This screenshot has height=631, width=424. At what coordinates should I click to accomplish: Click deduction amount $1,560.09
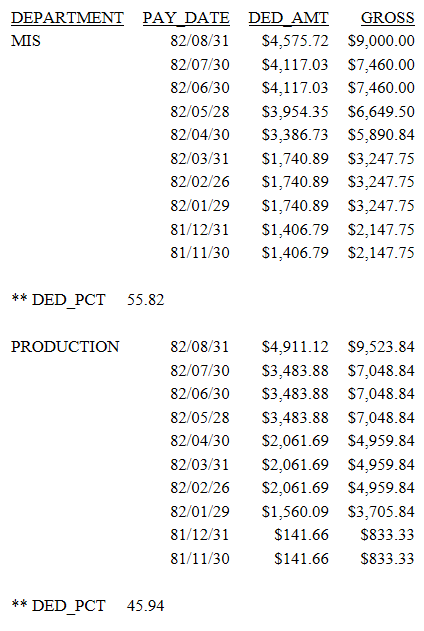[295, 511]
